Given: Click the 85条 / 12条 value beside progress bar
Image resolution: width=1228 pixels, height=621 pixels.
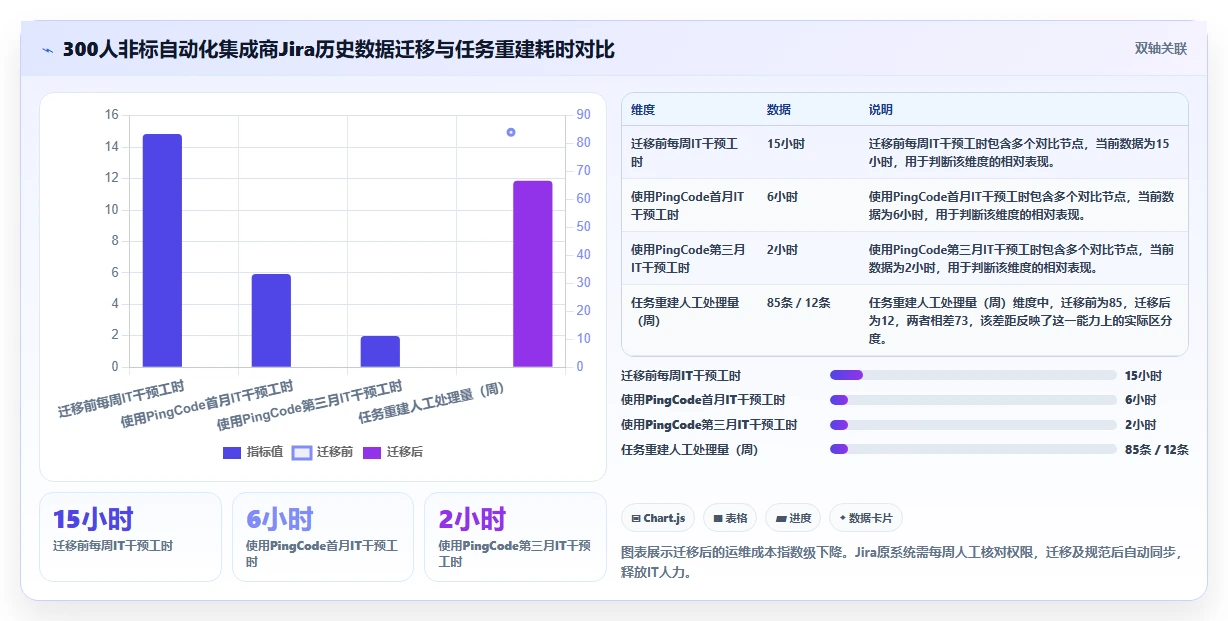Looking at the screenshot, I should pyautogui.click(x=1157, y=450).
